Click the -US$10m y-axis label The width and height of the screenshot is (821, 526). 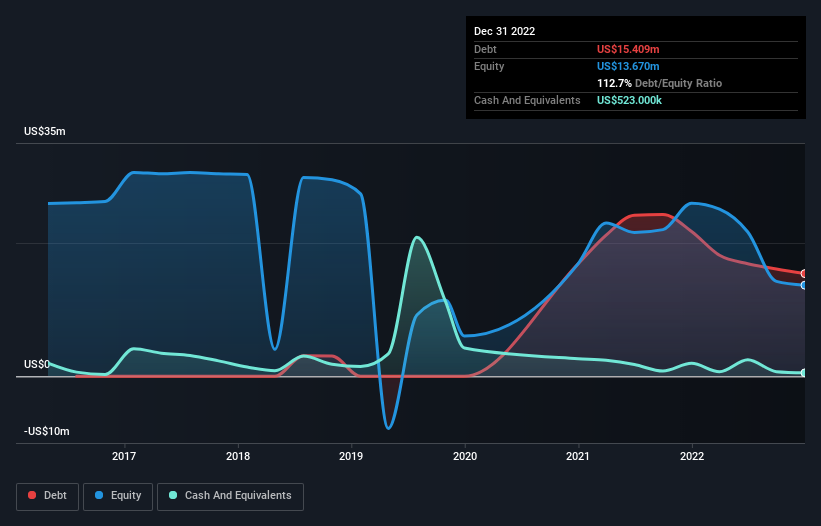[x=47, y=431]
